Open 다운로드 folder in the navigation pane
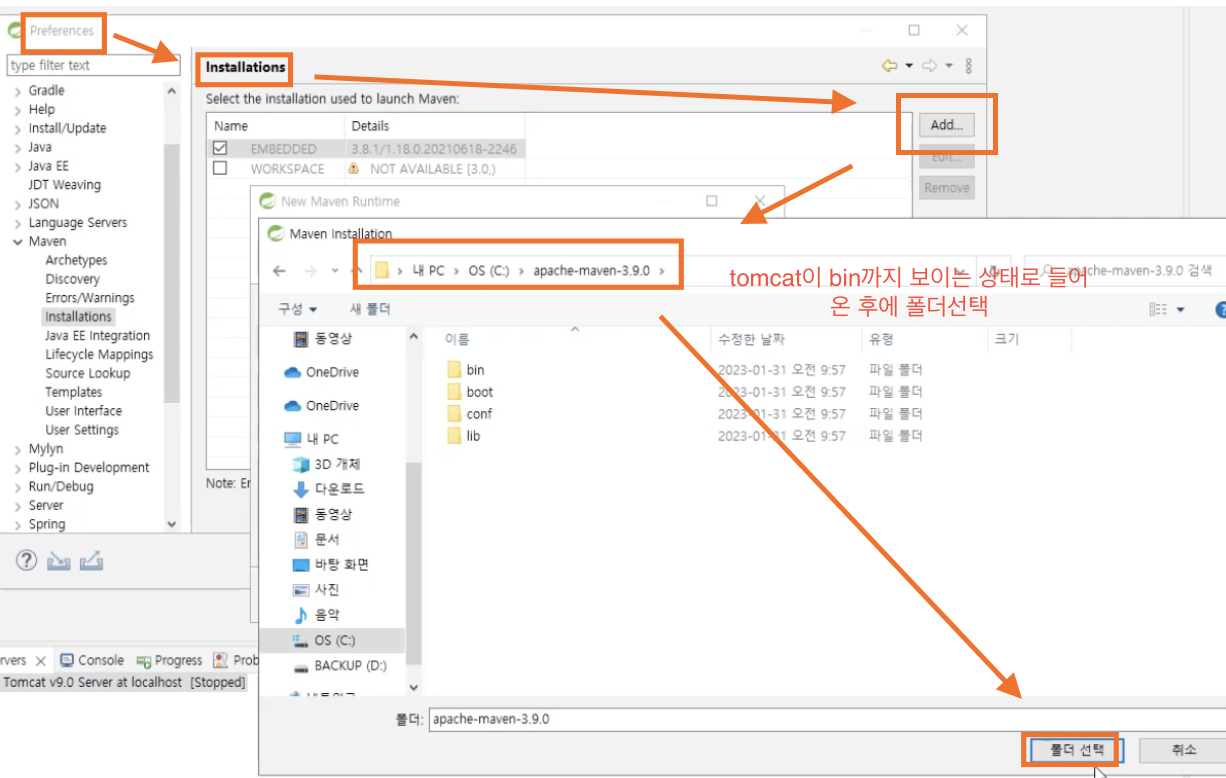This screenshot has width=1226, height=778. (x=328, y=489)
